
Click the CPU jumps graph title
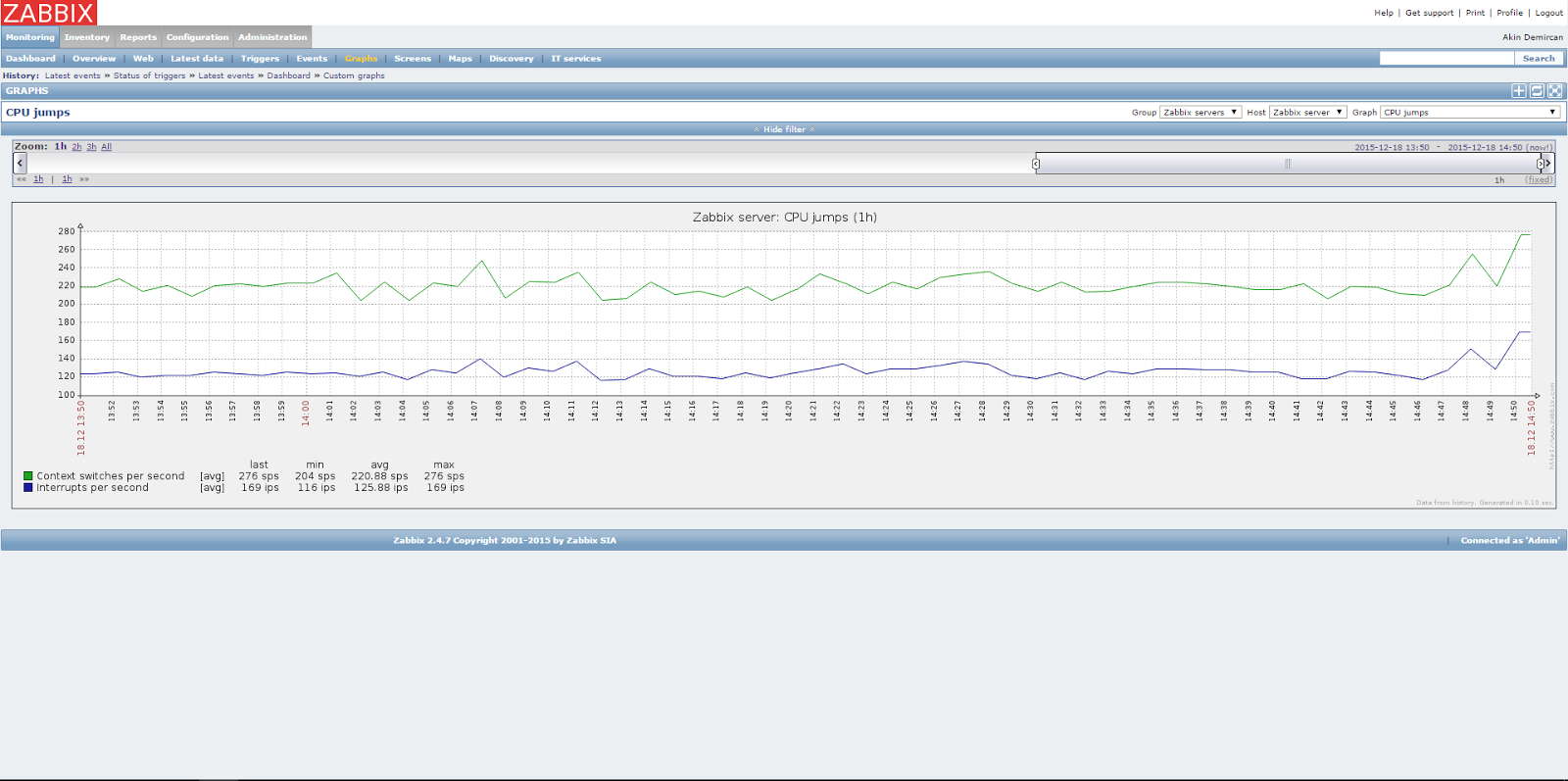pyautogui.click(x=785, y=218)
